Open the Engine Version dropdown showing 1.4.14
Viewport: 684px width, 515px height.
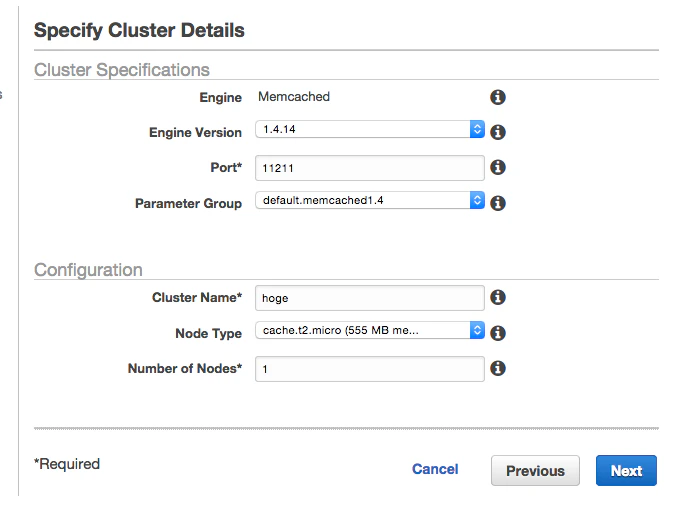[x=370, y=129]
